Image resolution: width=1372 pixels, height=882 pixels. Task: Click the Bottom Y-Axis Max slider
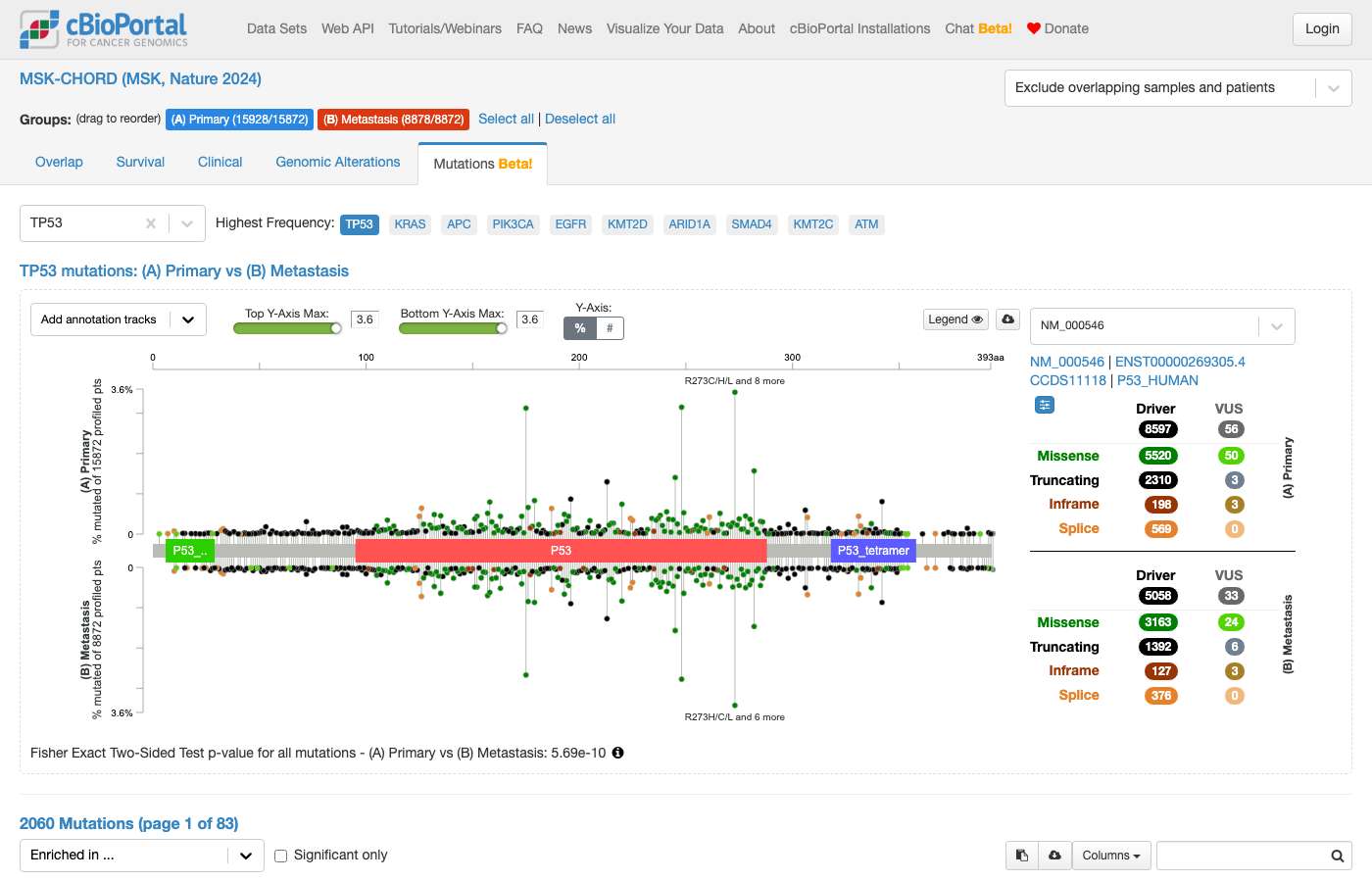click(453, 328)
